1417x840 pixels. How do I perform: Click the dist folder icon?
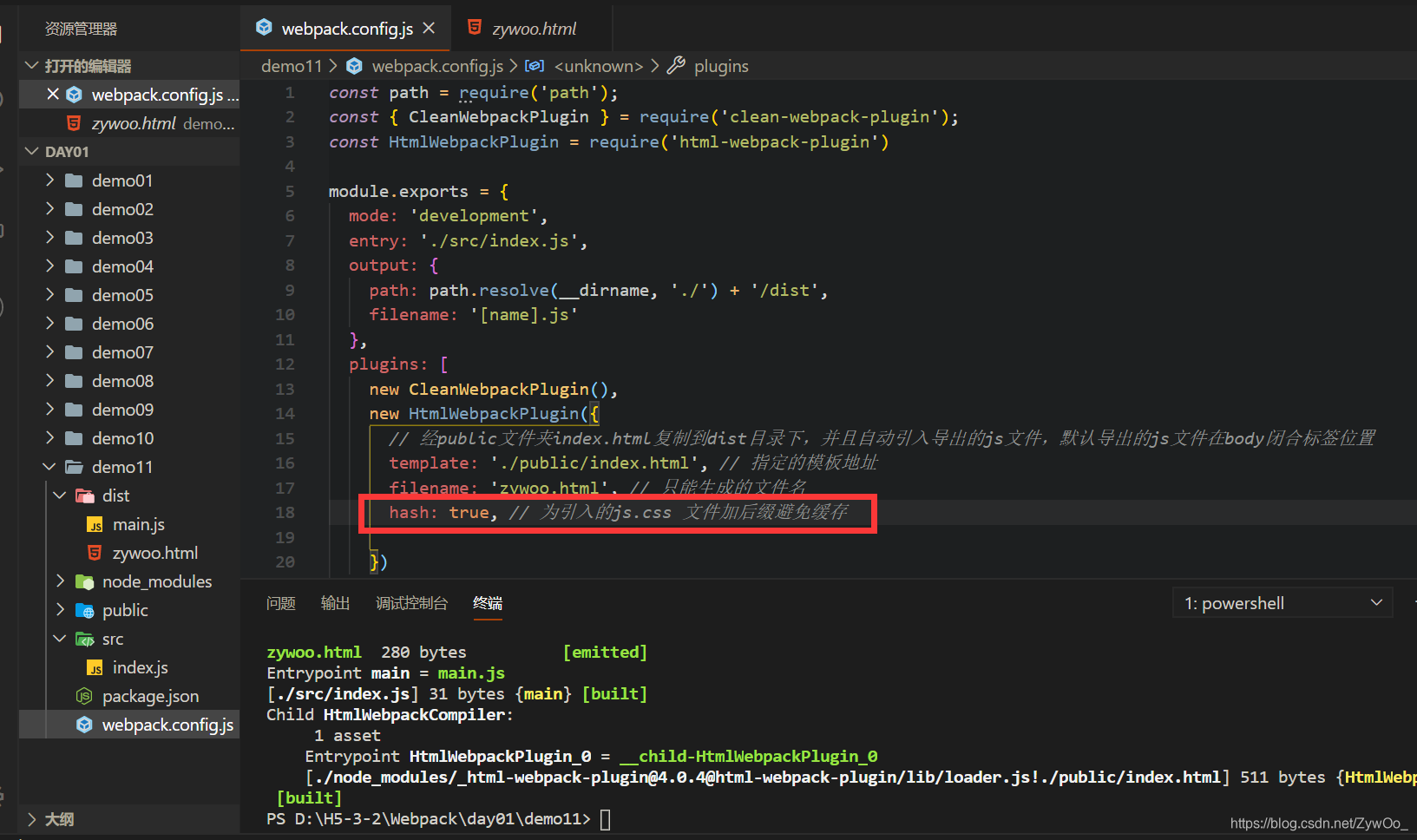(x=85, y=495)
